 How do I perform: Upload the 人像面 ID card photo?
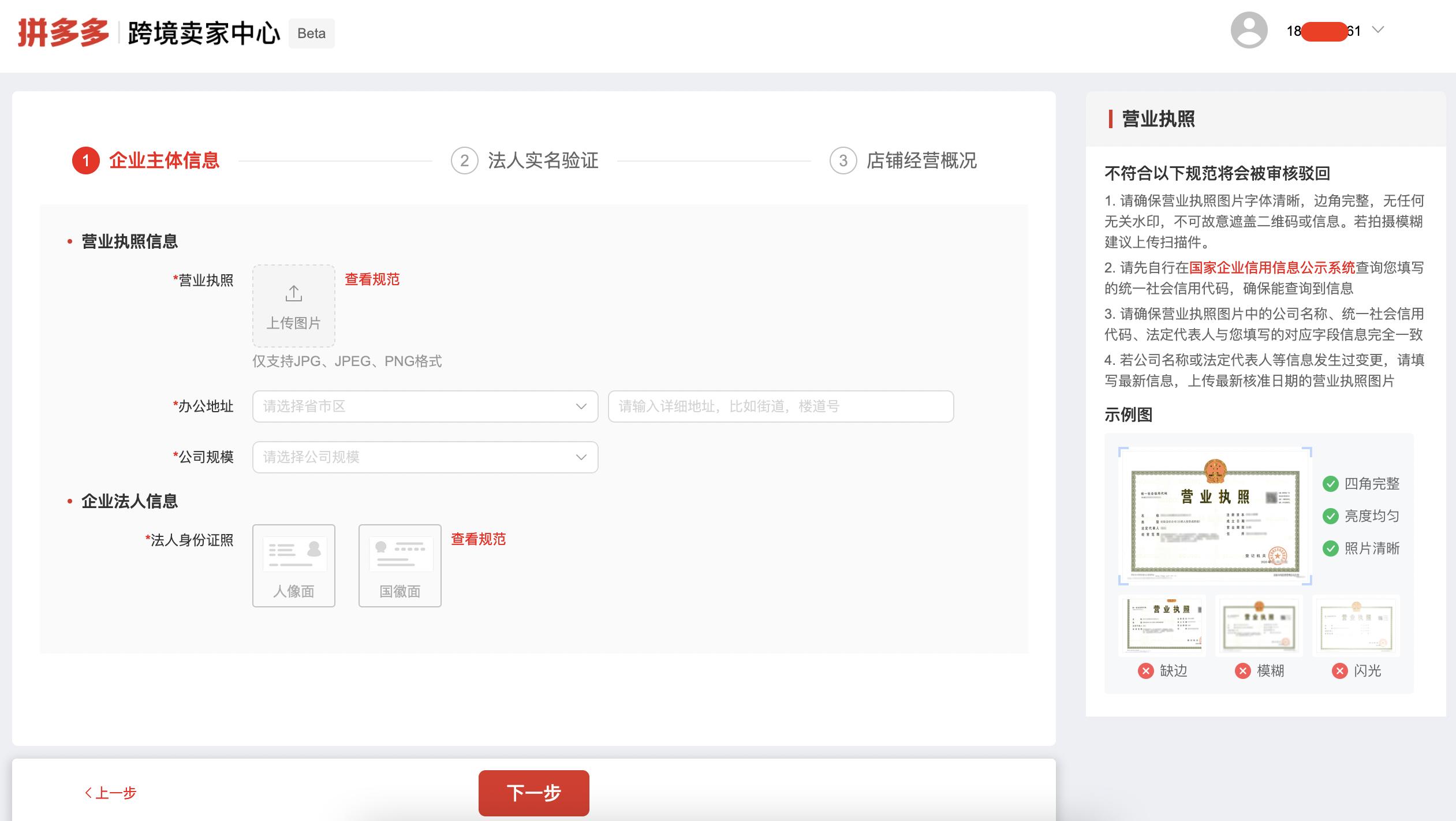click(294, 565)
